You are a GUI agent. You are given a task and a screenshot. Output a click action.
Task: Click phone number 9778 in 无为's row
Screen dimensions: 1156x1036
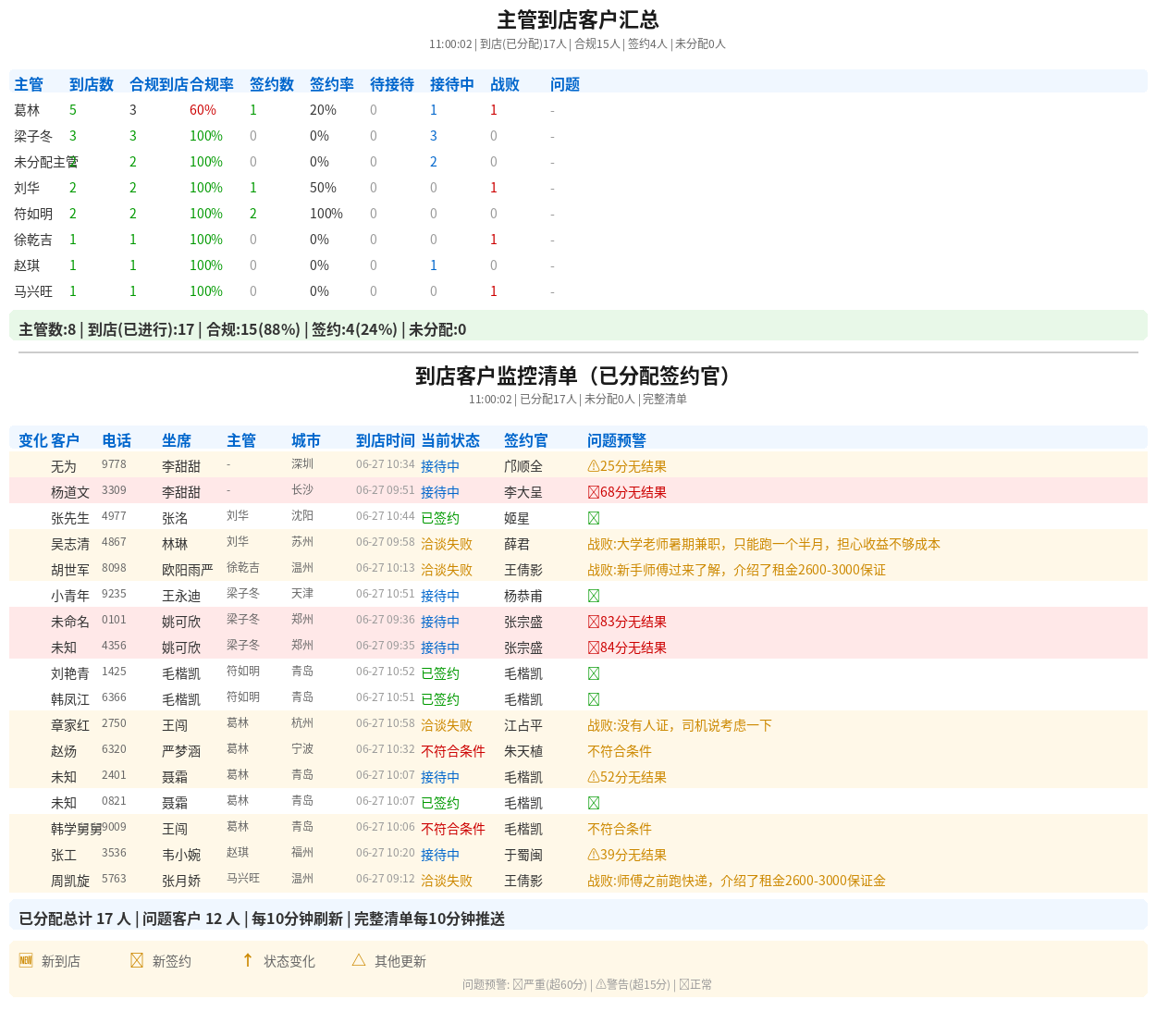114,464
